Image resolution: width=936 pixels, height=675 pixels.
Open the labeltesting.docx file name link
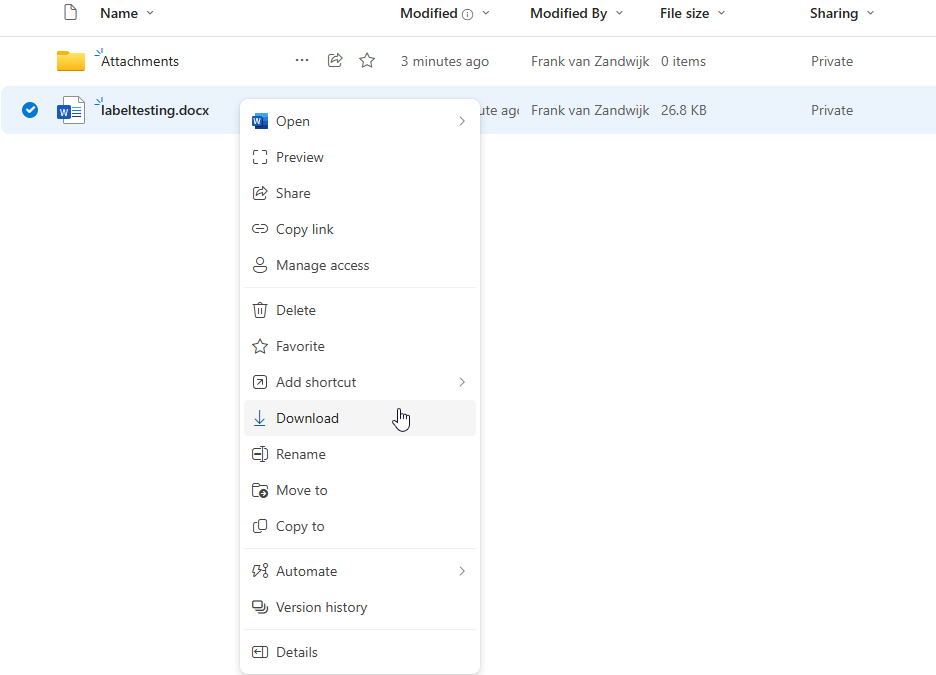(x=155, y=110)
